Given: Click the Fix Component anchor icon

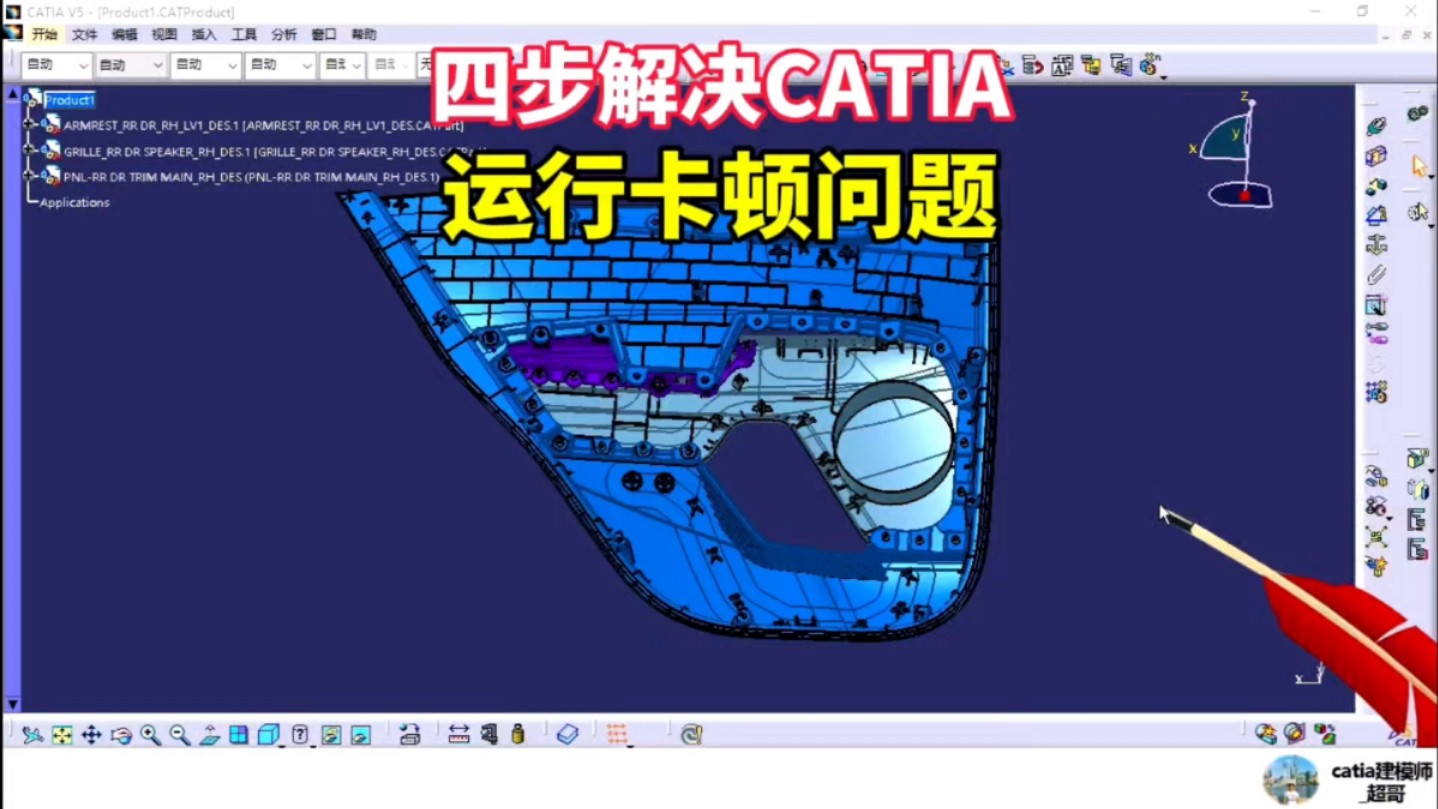Looking at the screenshot, I should click(x=1376, y=245).
